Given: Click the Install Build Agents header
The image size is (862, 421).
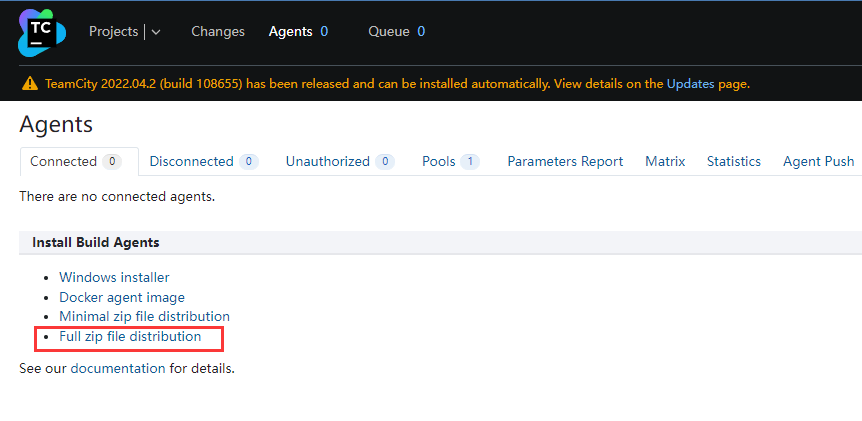Looking at the screenshot, I should coord(96,242).
